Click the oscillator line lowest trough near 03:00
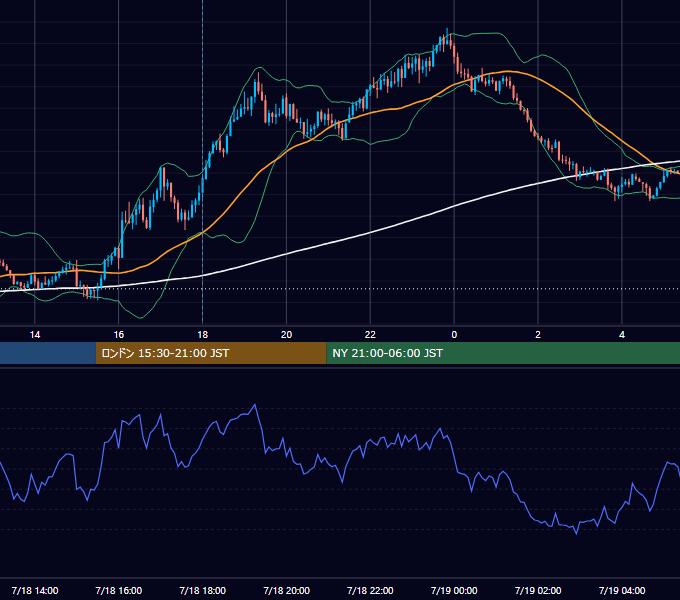Image resolution: width=680 pixels, height=600 pixels. coord(576,533)
